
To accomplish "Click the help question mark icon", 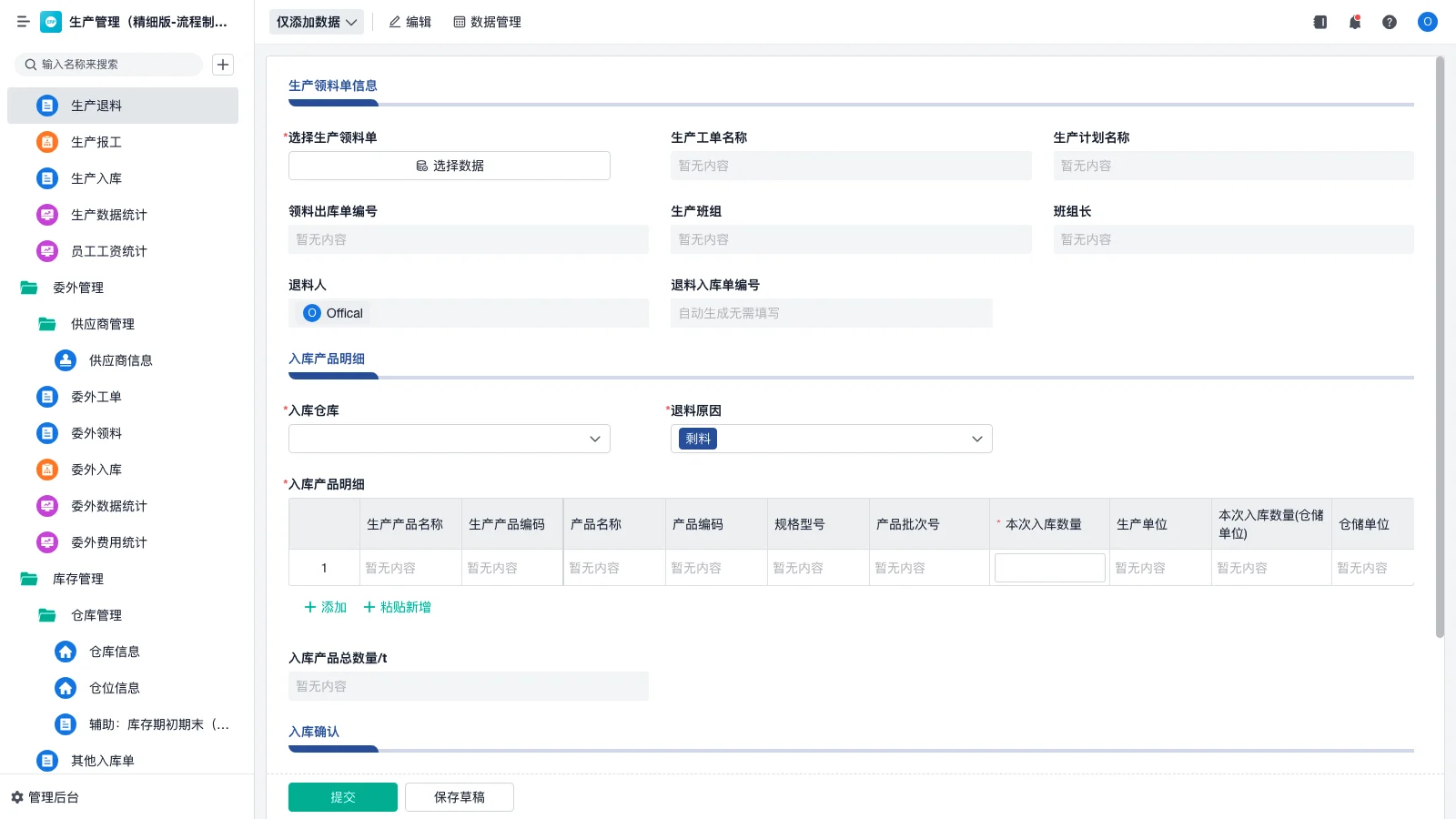I will click(x=1390, y=22).
